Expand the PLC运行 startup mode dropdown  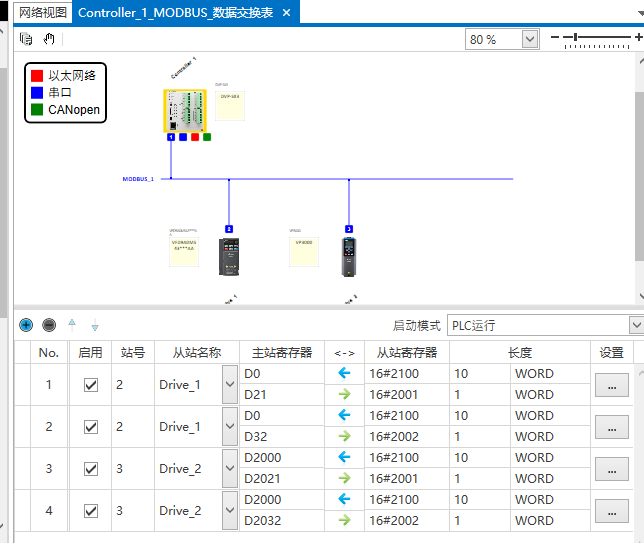(636, 325)
